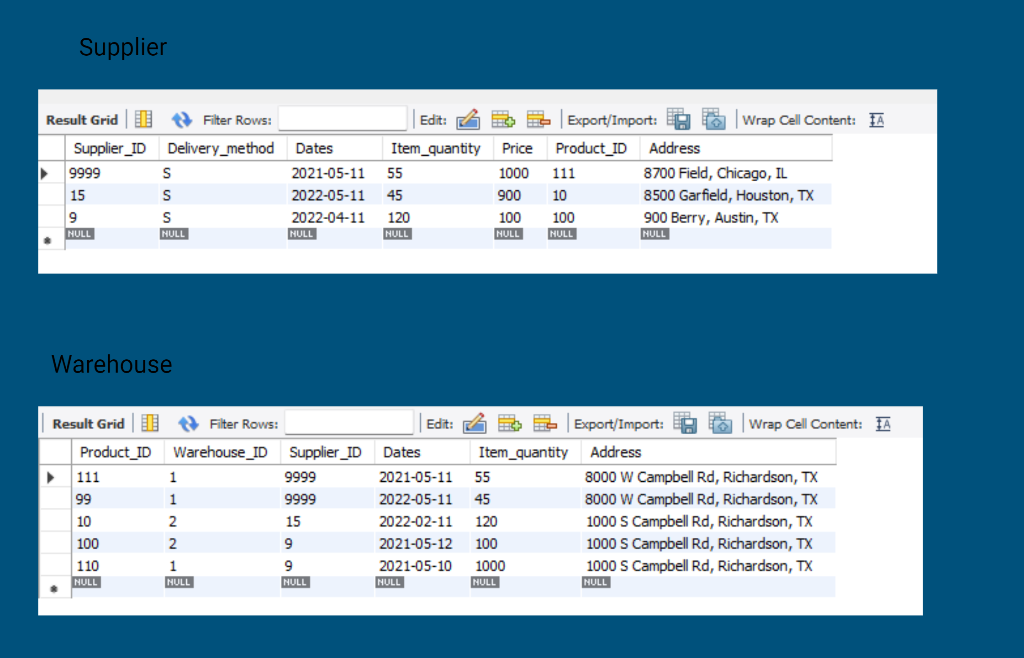Select the Insert New Row icon in Warehouse grid
1024x658 pixels.
pos(509,423)
